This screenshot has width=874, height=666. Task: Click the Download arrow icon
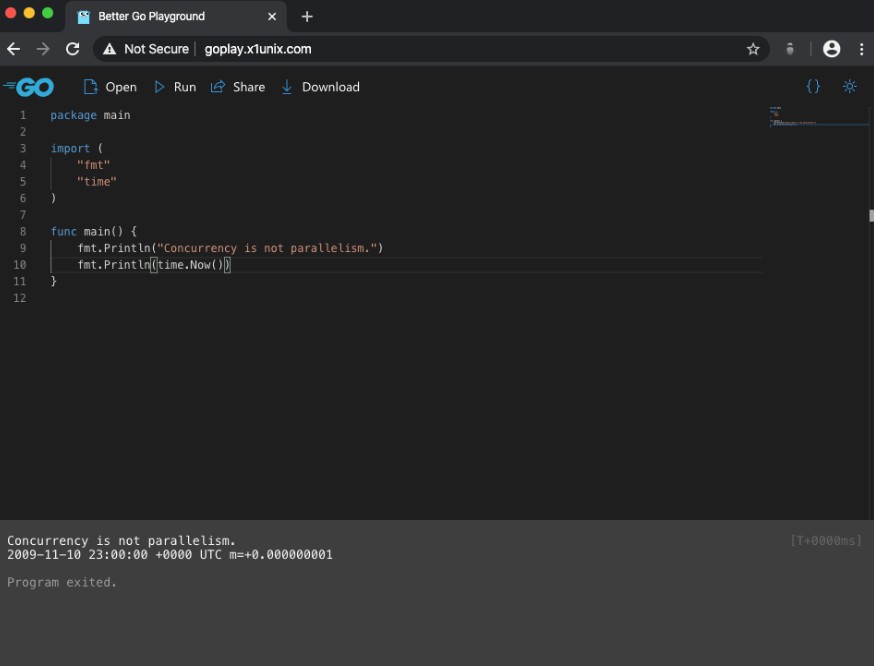[x=287, y=87]
